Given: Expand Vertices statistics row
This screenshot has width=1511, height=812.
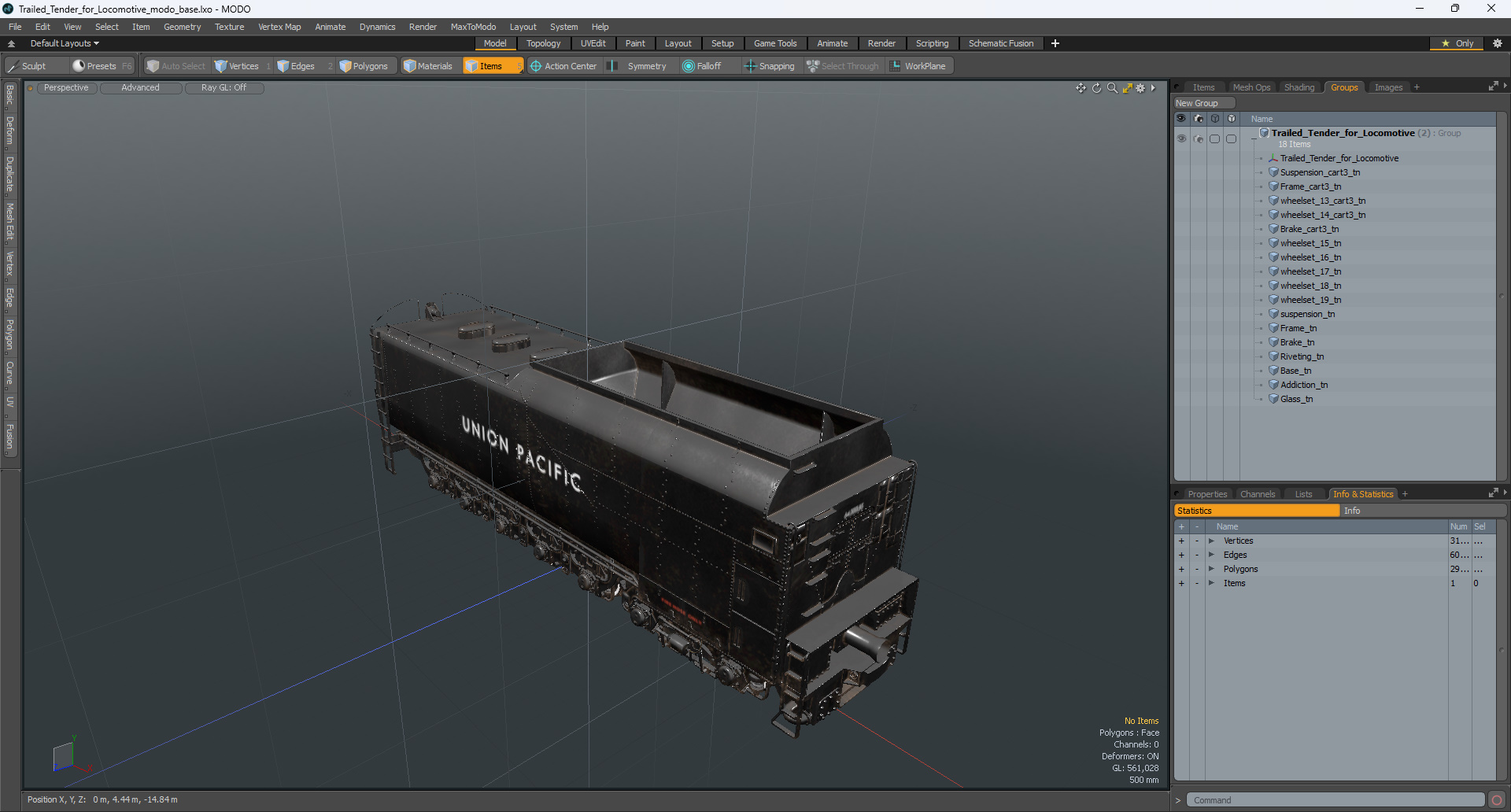Looking at the screenshot, I should (1211, 541).
